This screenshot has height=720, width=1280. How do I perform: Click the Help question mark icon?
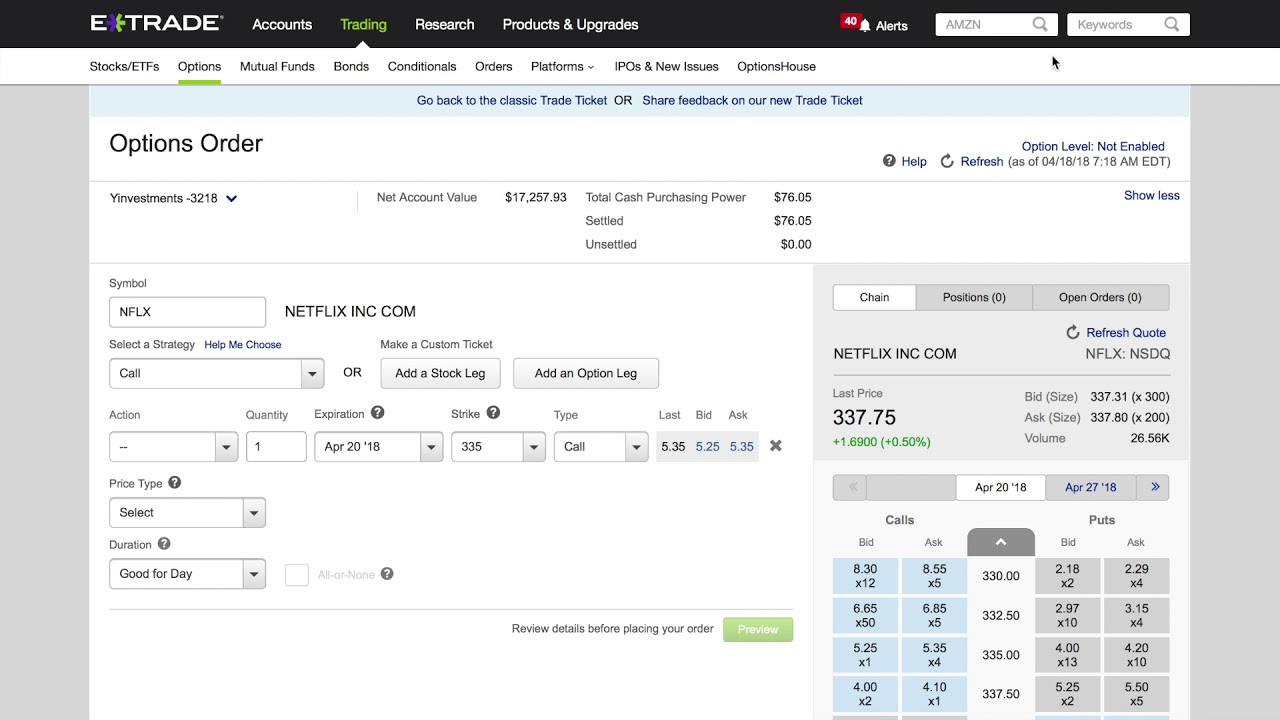point(889,161)
